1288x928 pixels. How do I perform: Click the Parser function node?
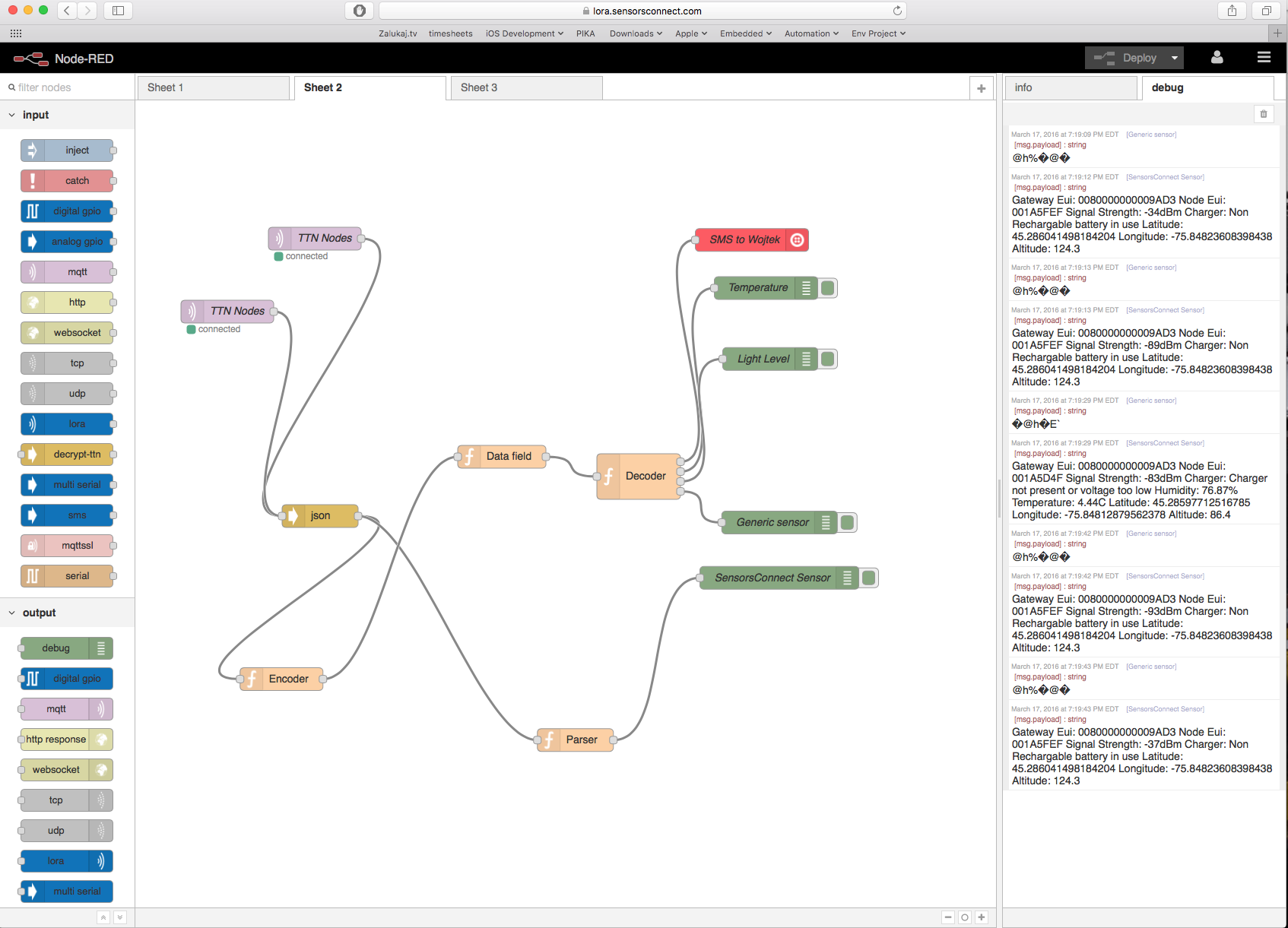point(576,740)
